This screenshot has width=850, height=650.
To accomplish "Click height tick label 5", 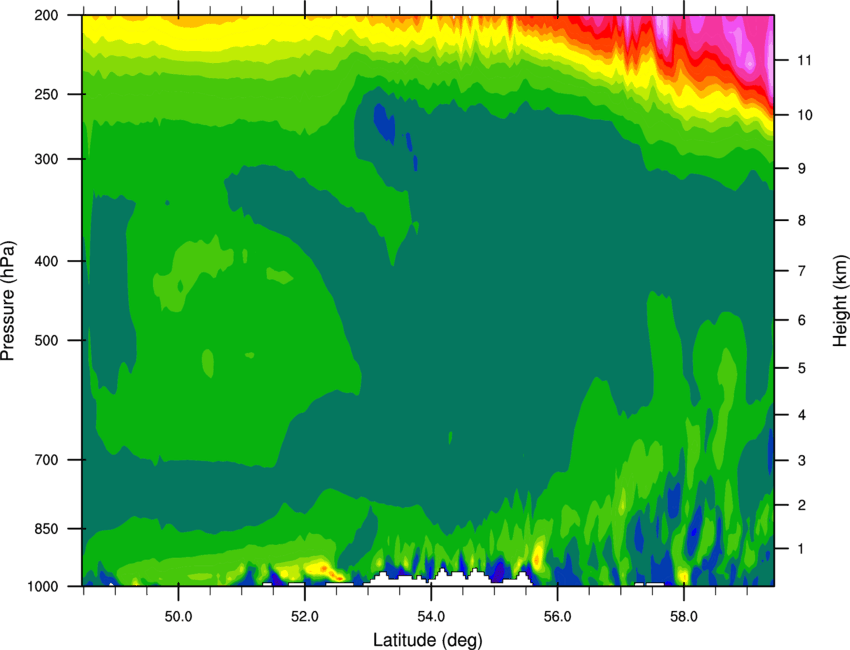I will click(801, 368).
